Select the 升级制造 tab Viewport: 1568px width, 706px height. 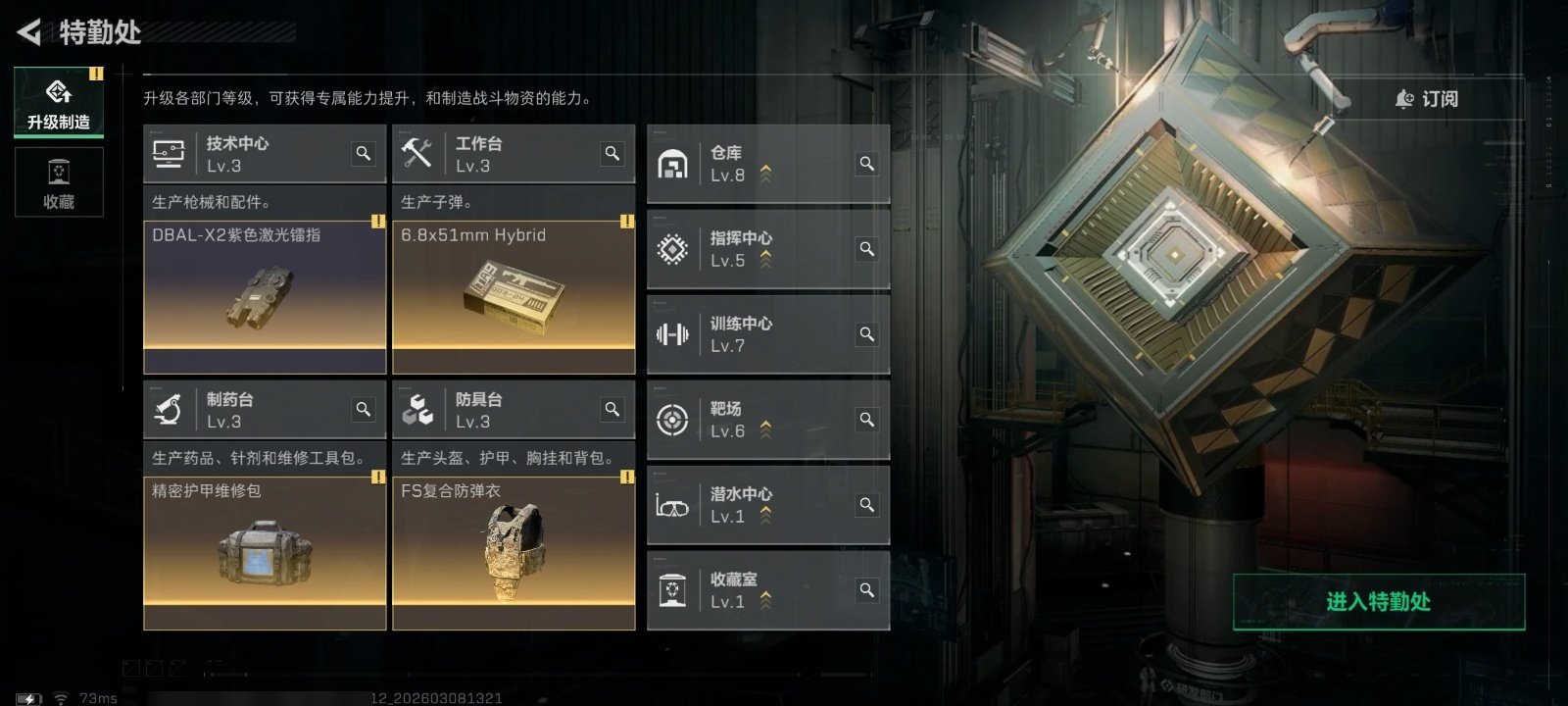[59, 102]
